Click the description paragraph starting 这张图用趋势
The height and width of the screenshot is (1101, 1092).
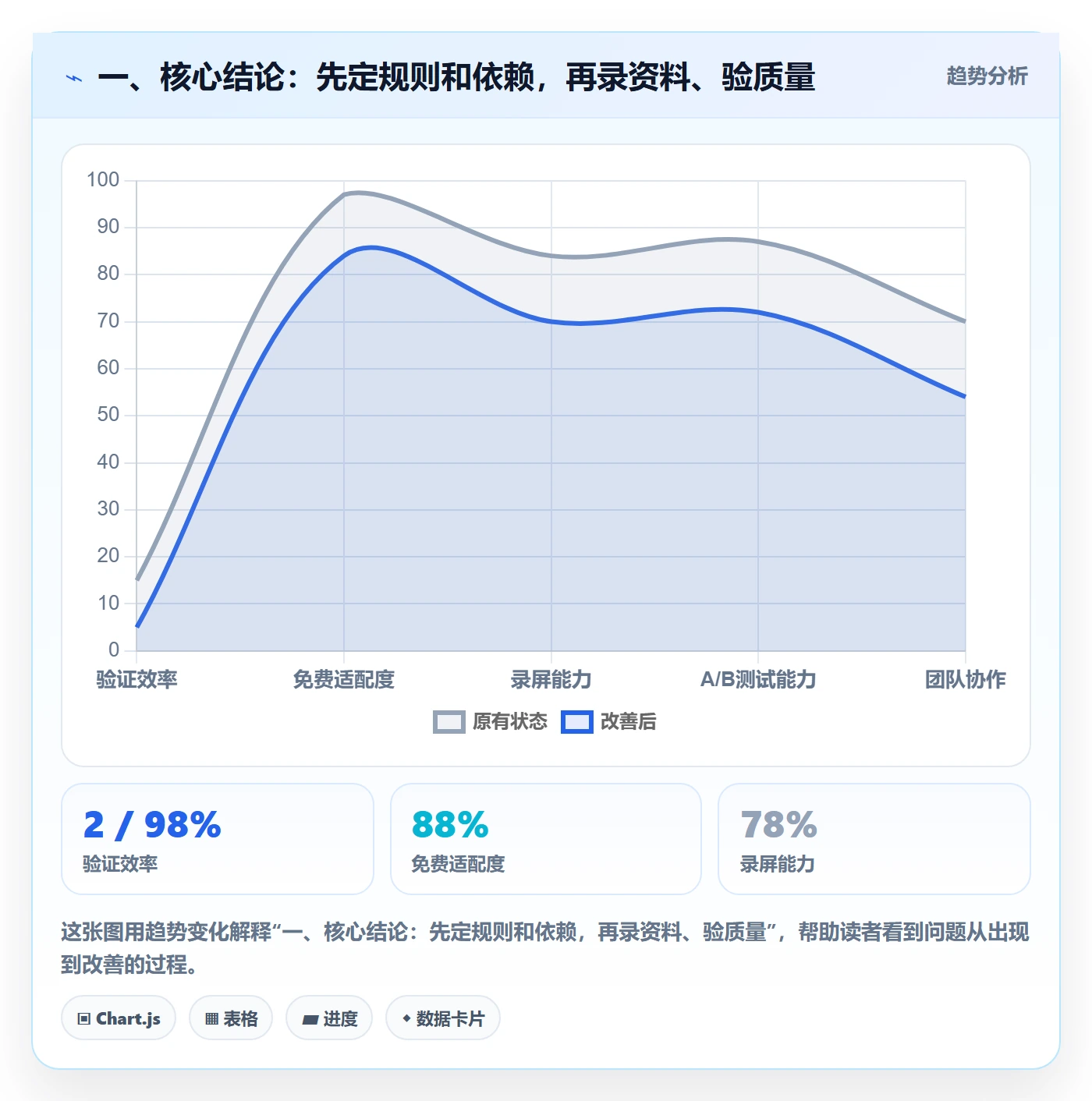click(x=545, y=948)
